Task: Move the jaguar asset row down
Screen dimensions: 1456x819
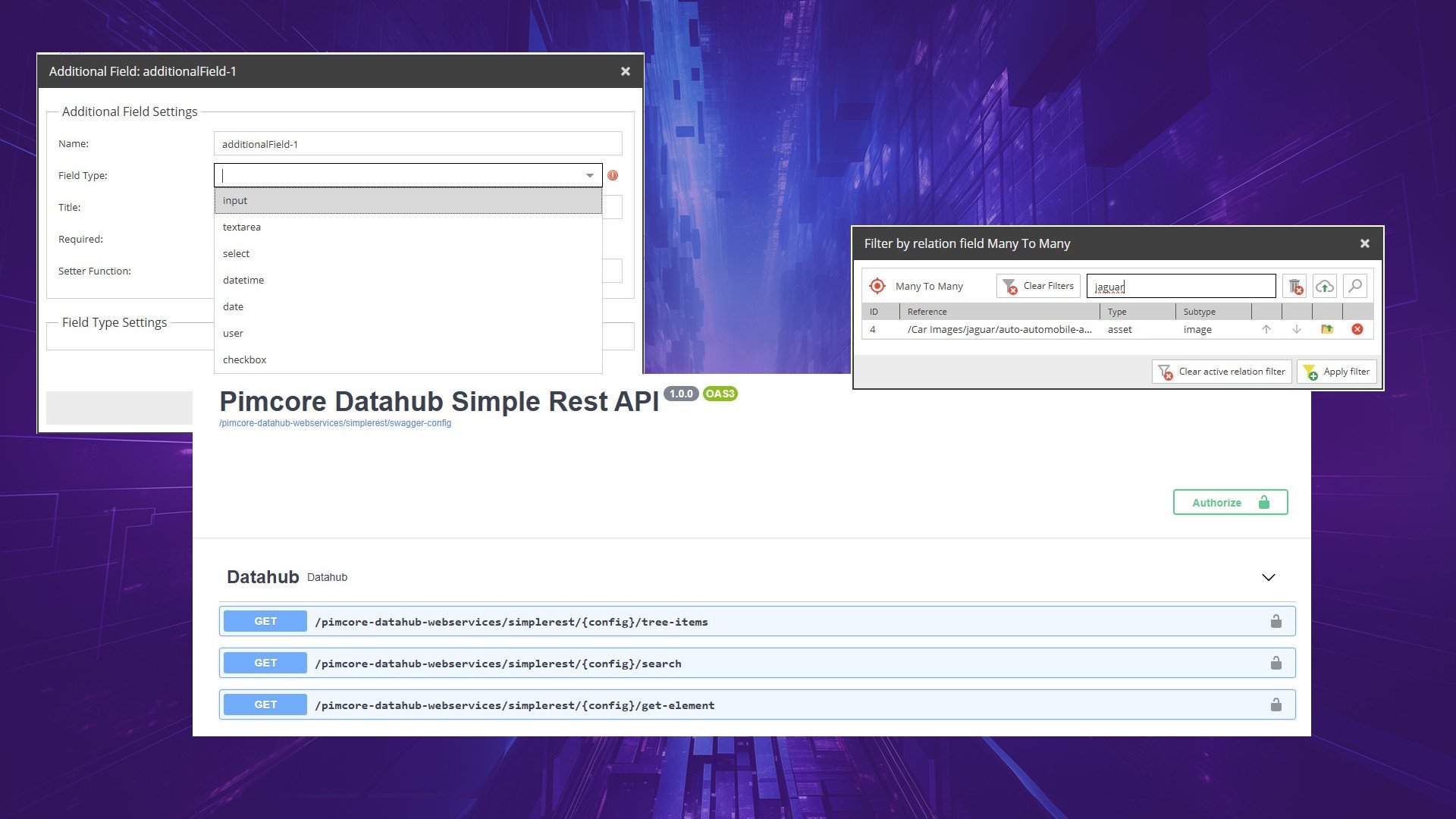Action: point(1297,329)
